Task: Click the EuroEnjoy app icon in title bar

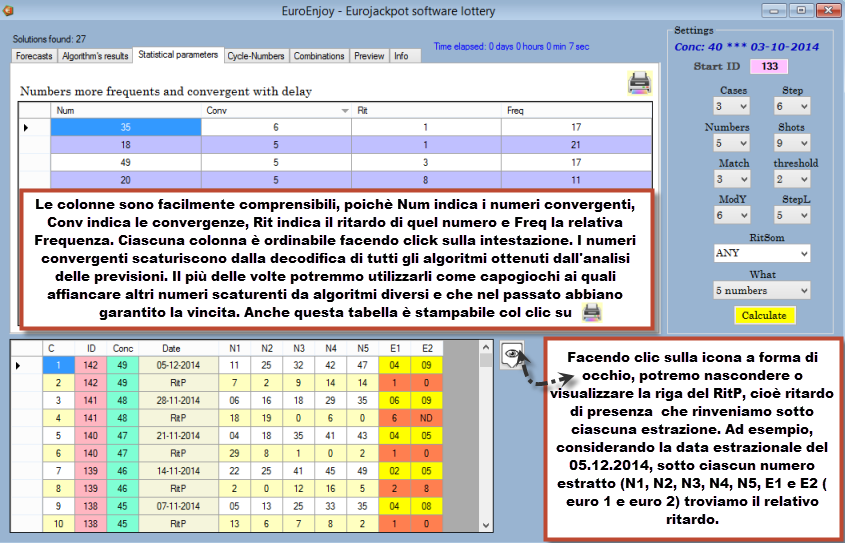Action: pyautogui.click(x=8, y=10)
